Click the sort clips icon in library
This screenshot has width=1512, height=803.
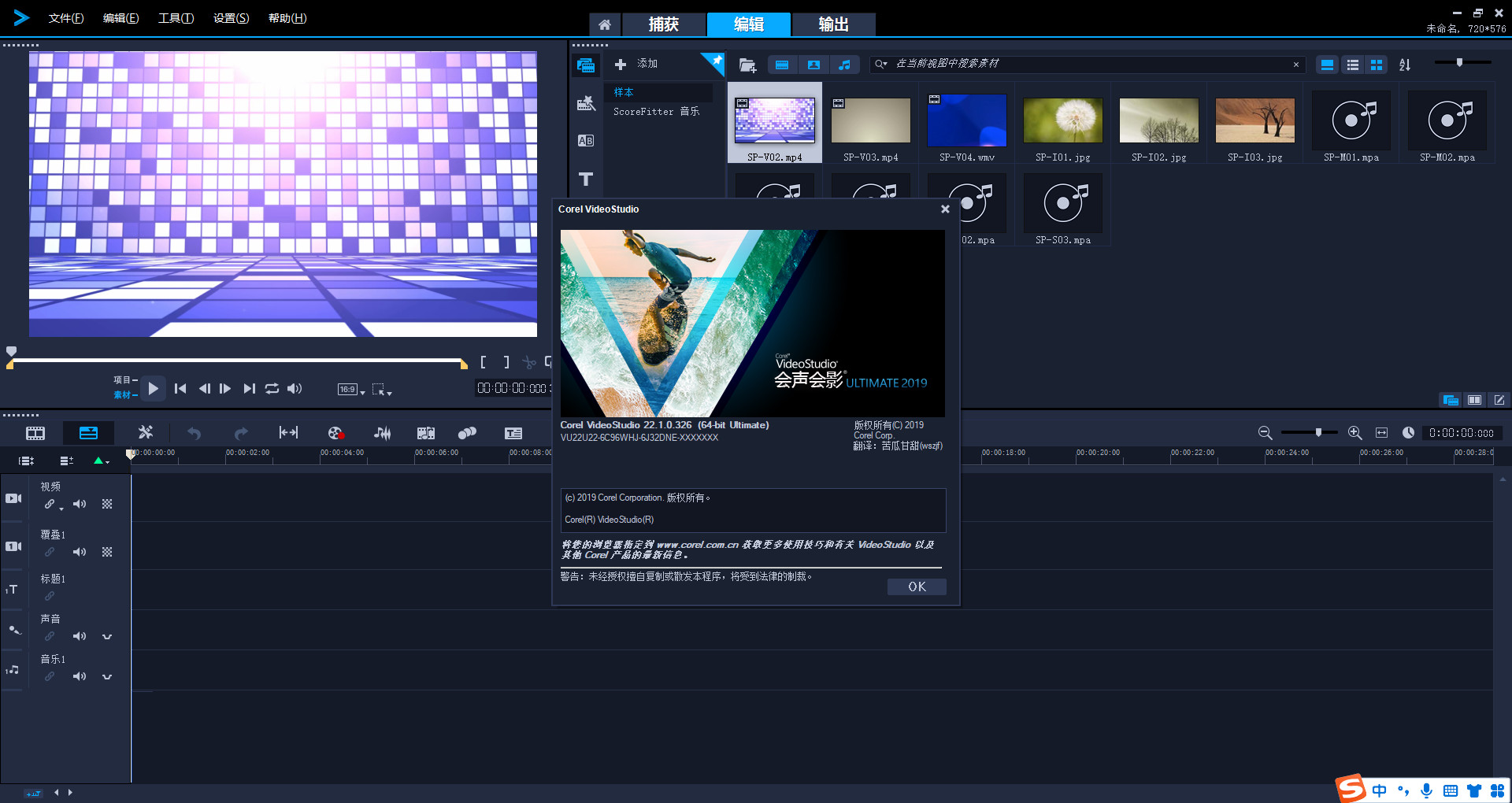point(1405,65)
